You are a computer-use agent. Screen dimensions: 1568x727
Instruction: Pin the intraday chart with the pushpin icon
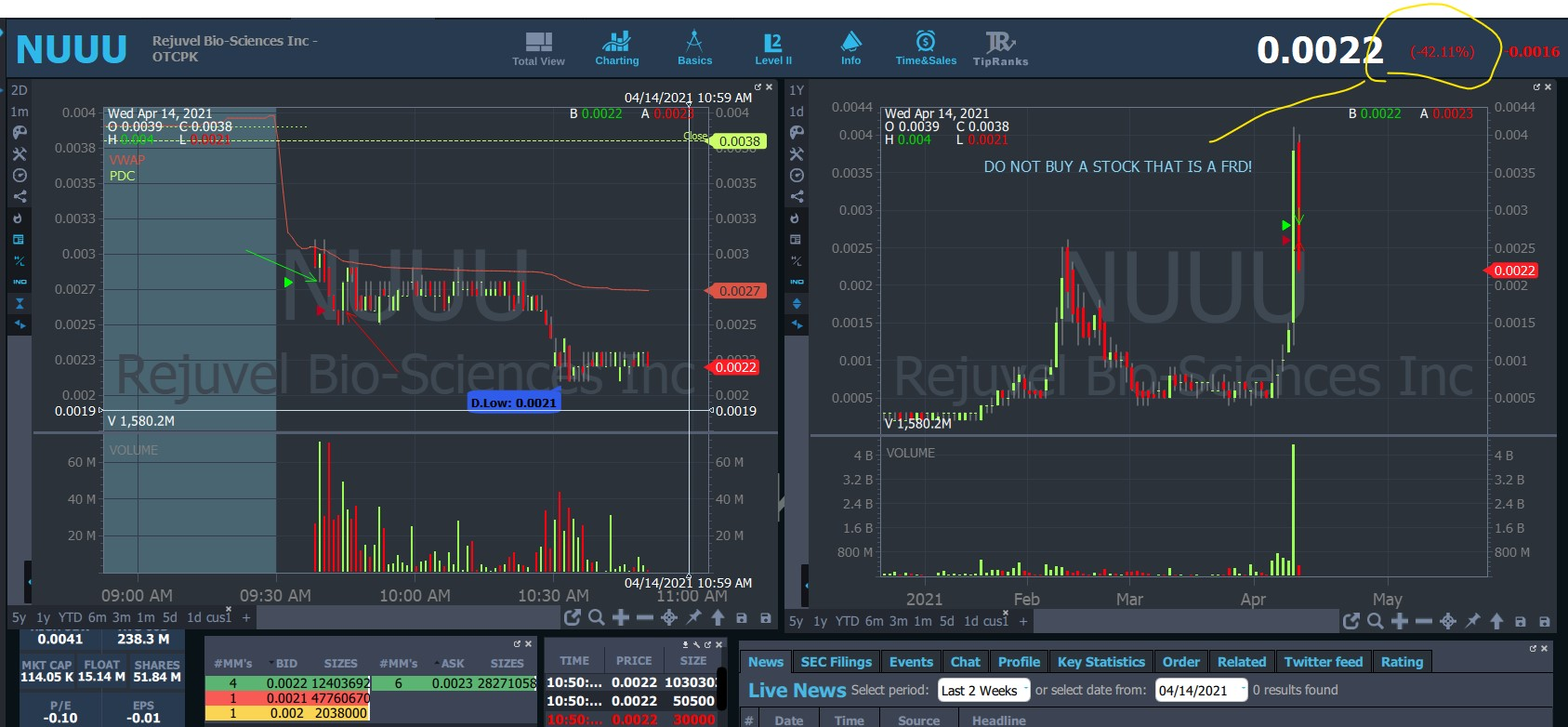pos(693,617)
